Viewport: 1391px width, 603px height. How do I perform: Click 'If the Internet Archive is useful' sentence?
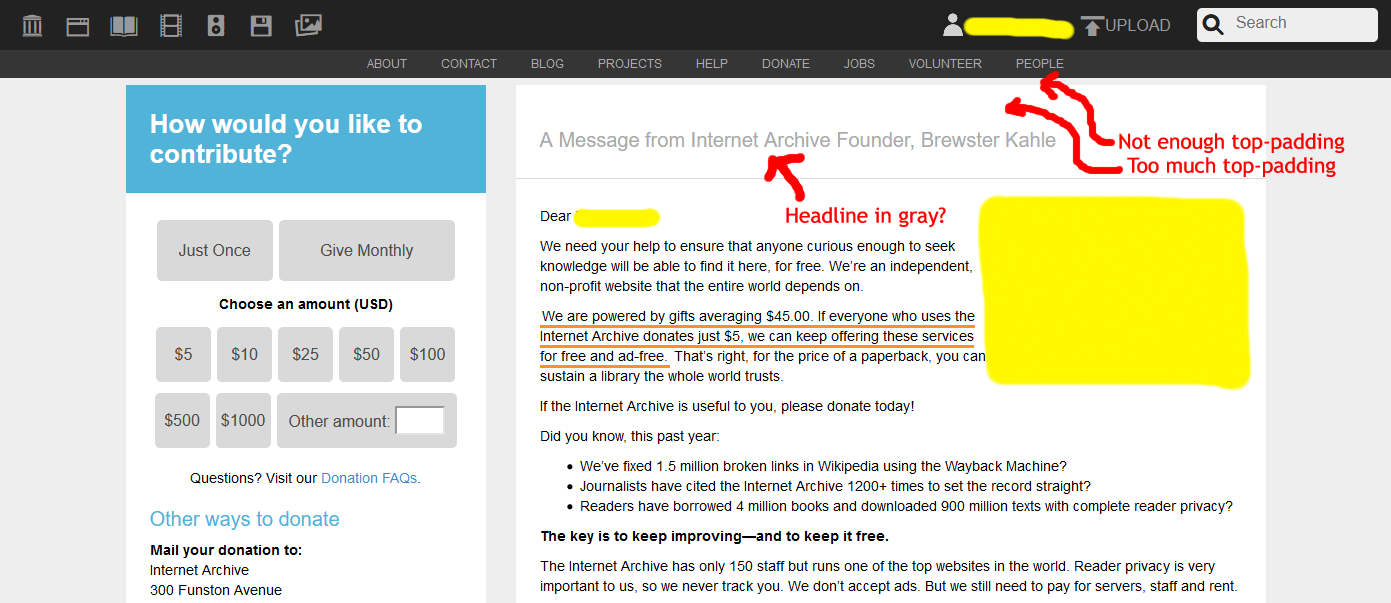[x=727, y=406]
